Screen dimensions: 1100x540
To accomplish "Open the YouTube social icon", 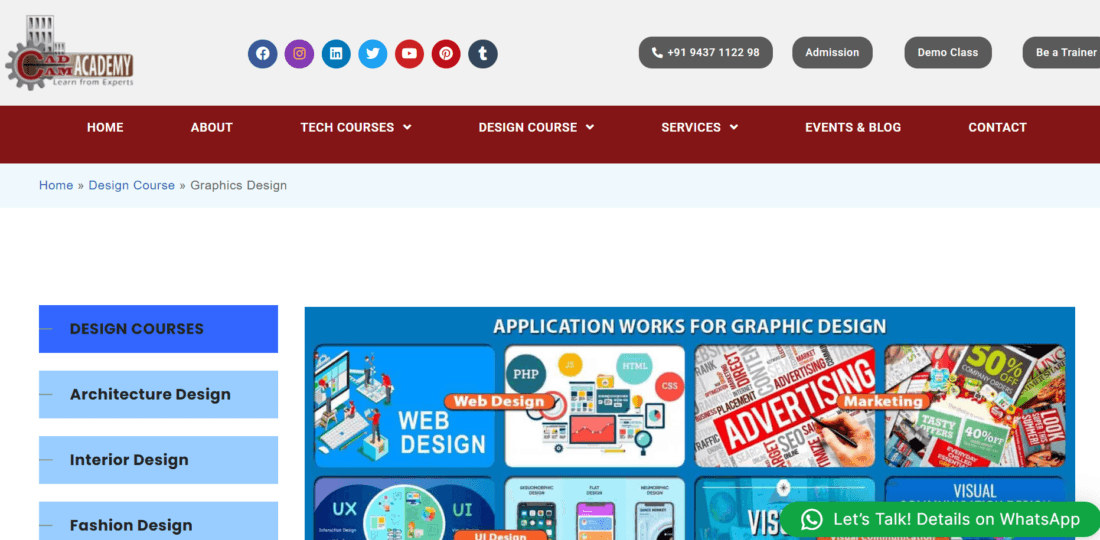I will (x=409, y=53).
